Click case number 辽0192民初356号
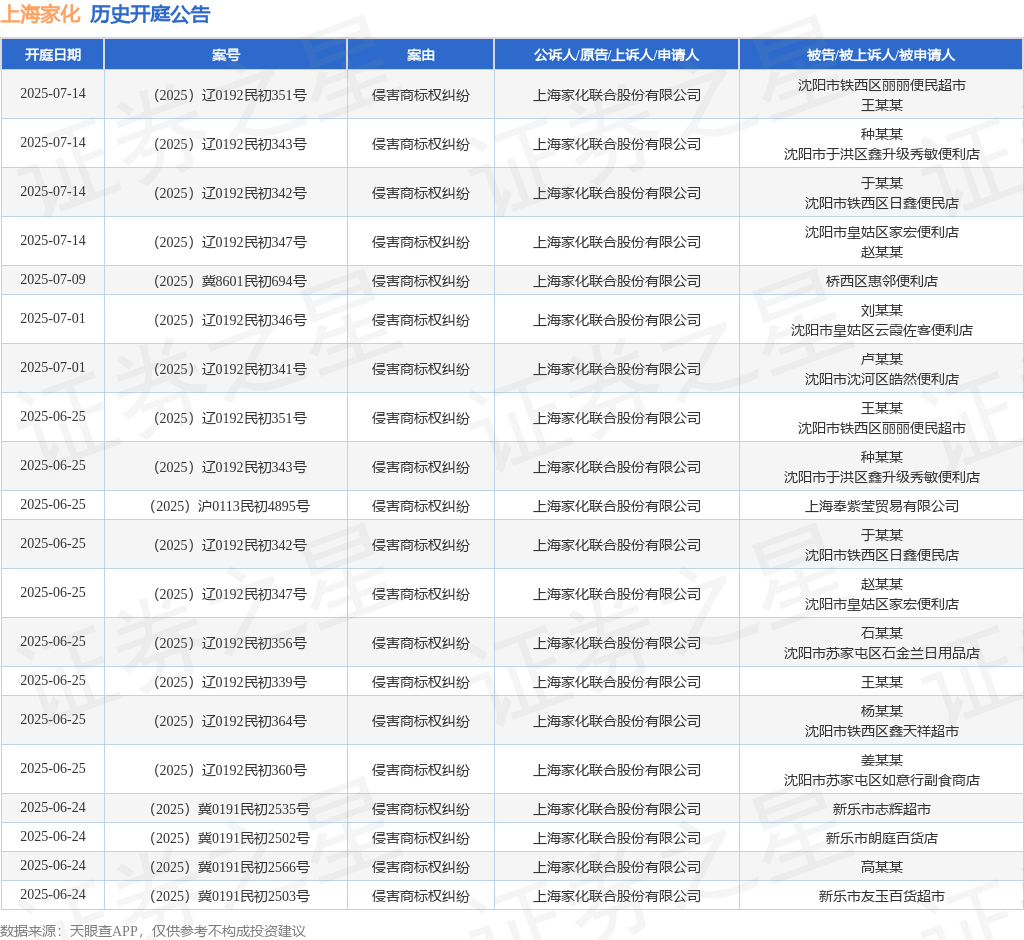Screen dimensions: 1024x940 [230, 643]
